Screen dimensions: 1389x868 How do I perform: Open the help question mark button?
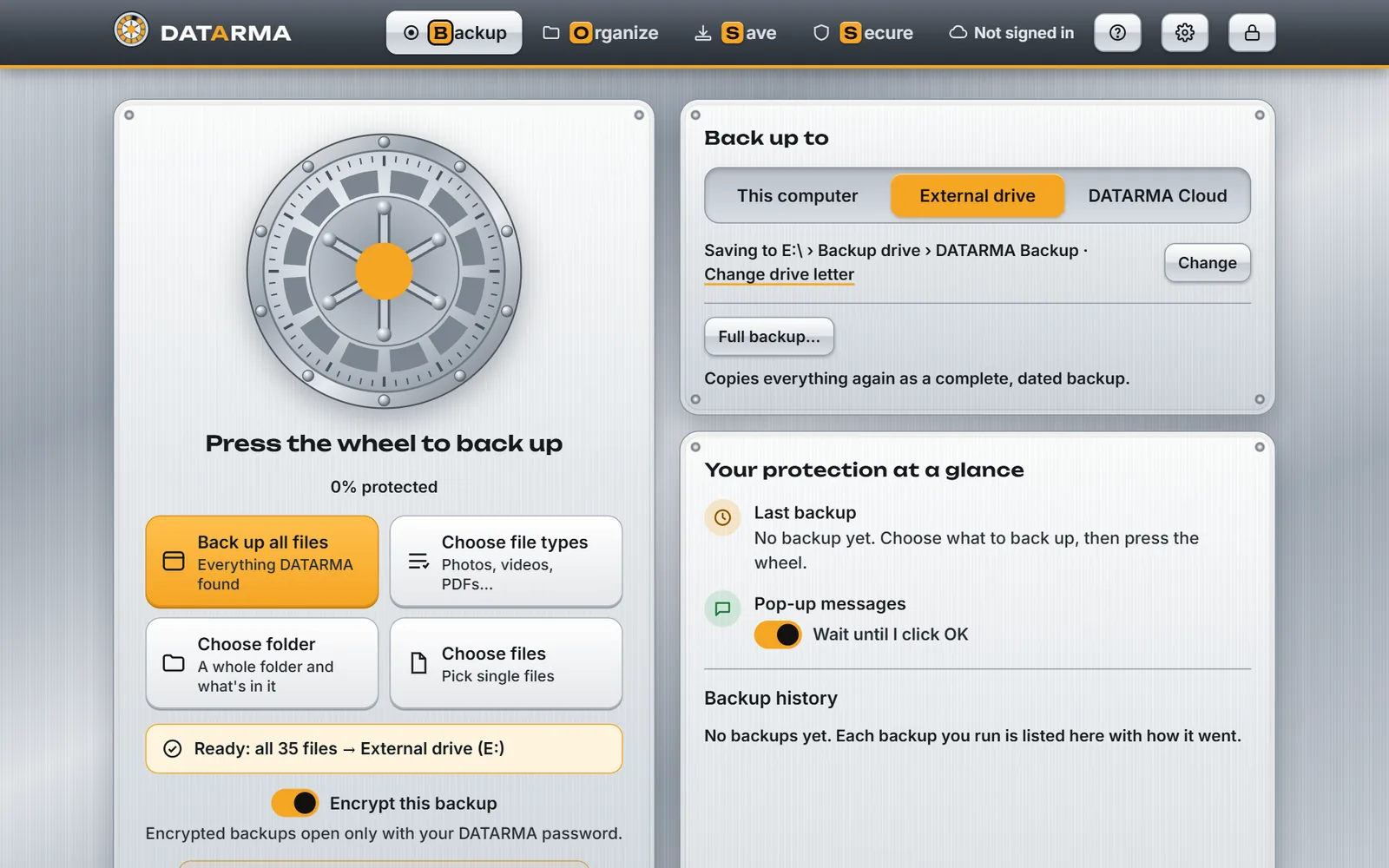coord(1117,33)
